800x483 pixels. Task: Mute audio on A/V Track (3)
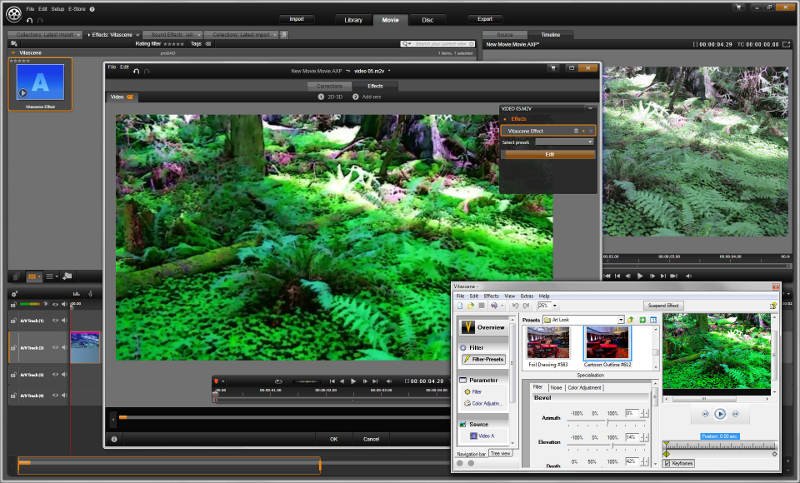pyautogui.click(x=66, y=376)
